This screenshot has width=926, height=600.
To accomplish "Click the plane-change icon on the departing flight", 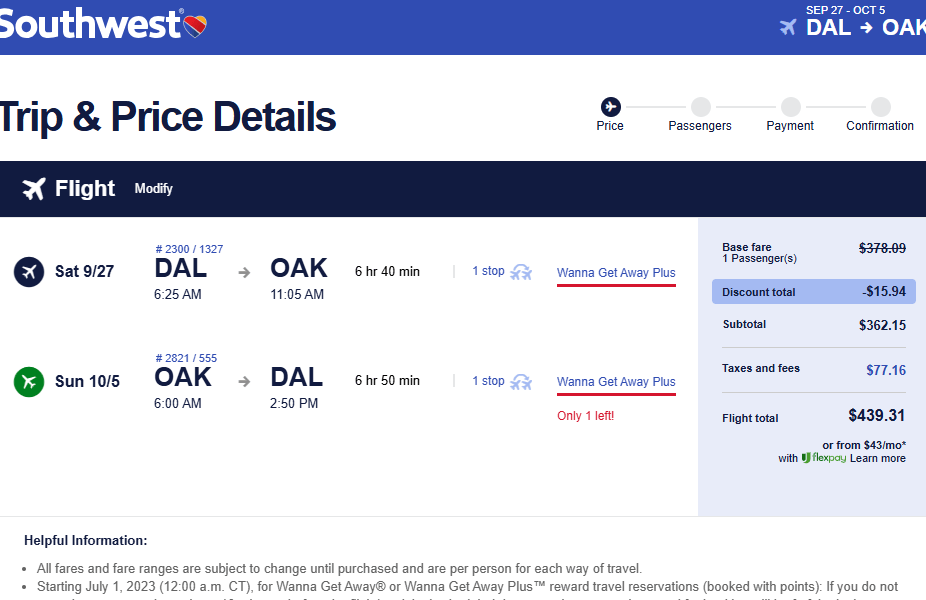I will [521, 272].
